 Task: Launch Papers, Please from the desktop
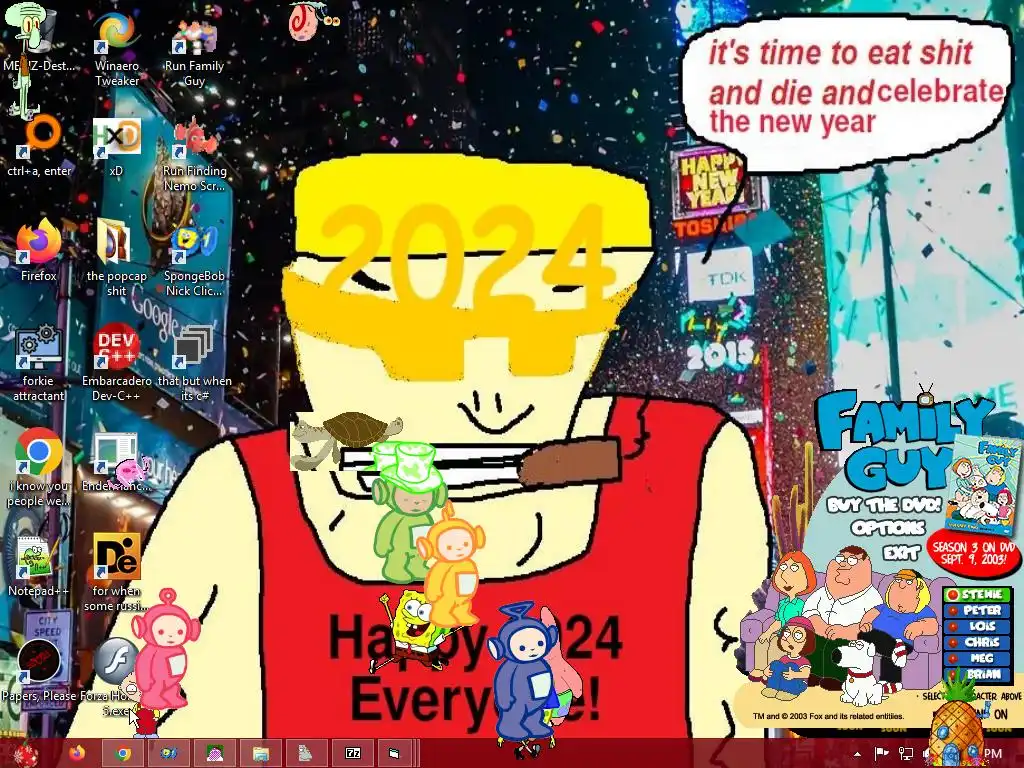(39, 671)
